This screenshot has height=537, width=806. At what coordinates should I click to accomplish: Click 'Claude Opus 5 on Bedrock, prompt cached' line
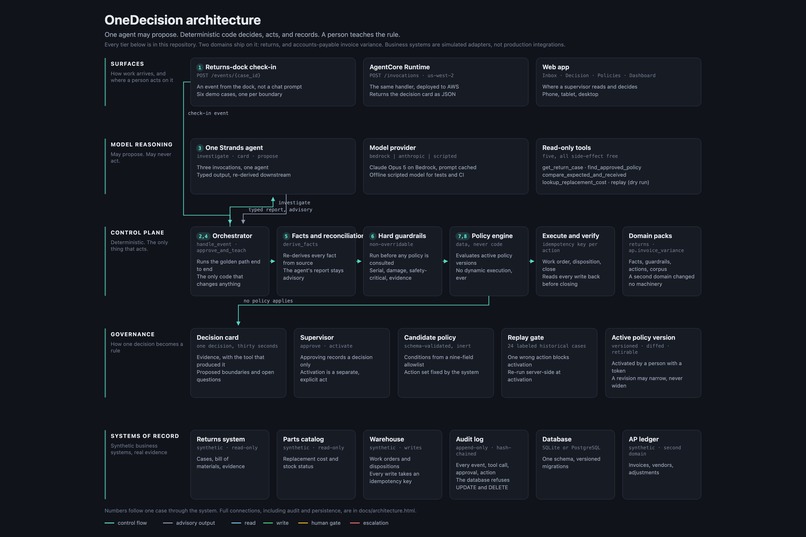coord(423,168)
